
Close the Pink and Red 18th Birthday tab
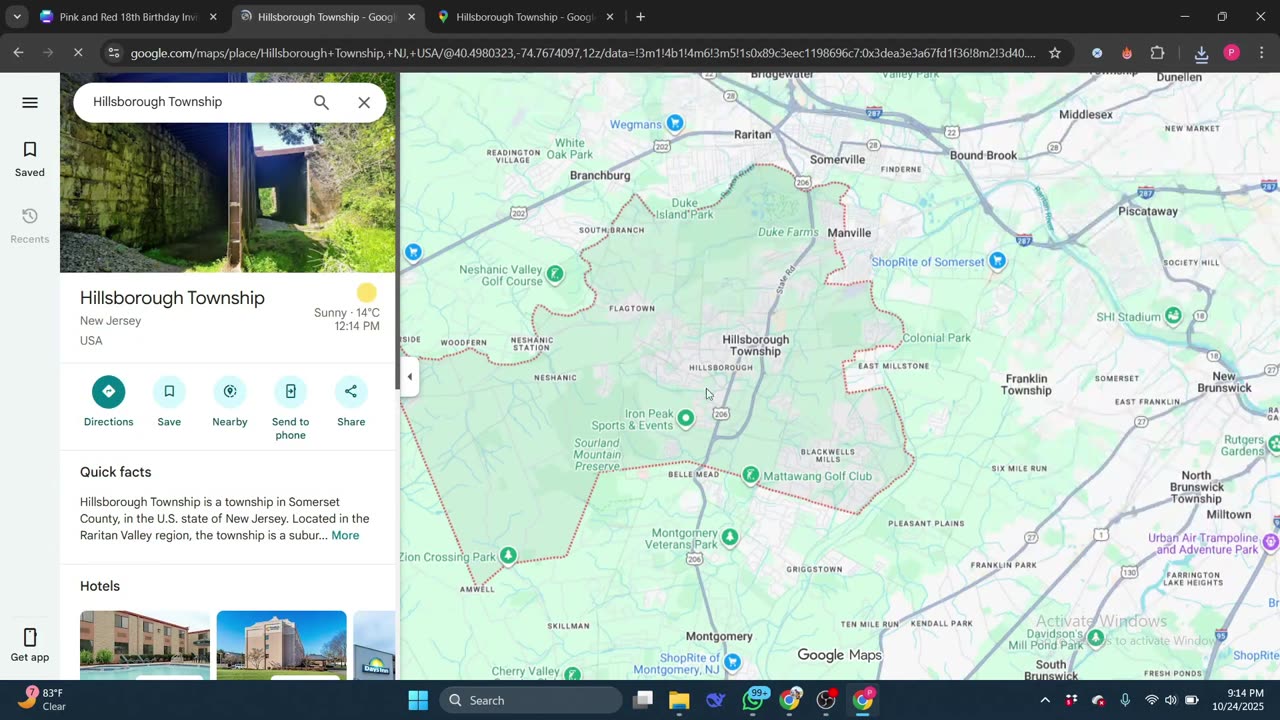coord(213,17)
